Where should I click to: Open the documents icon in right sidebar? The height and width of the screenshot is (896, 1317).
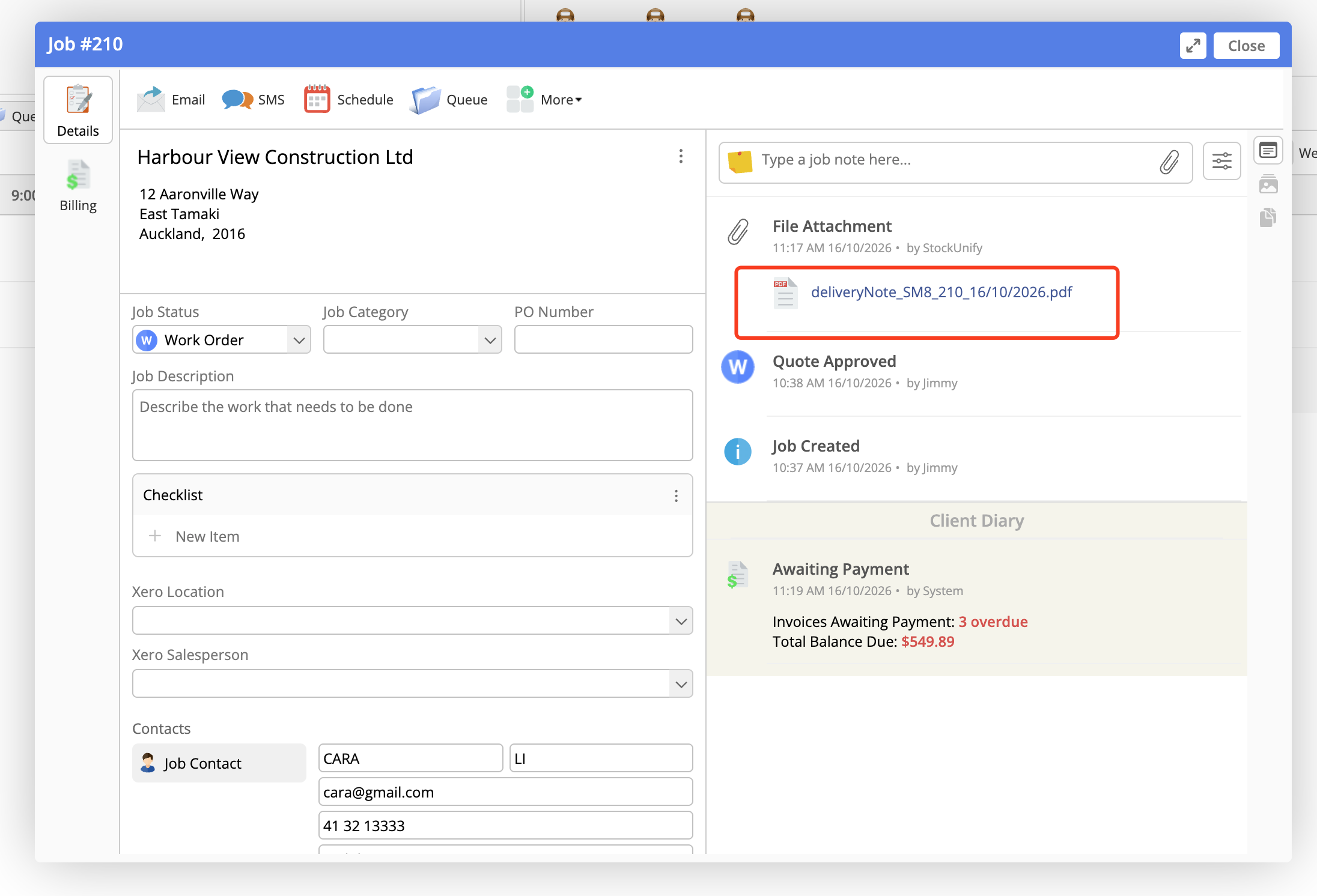click(1268, 217)
